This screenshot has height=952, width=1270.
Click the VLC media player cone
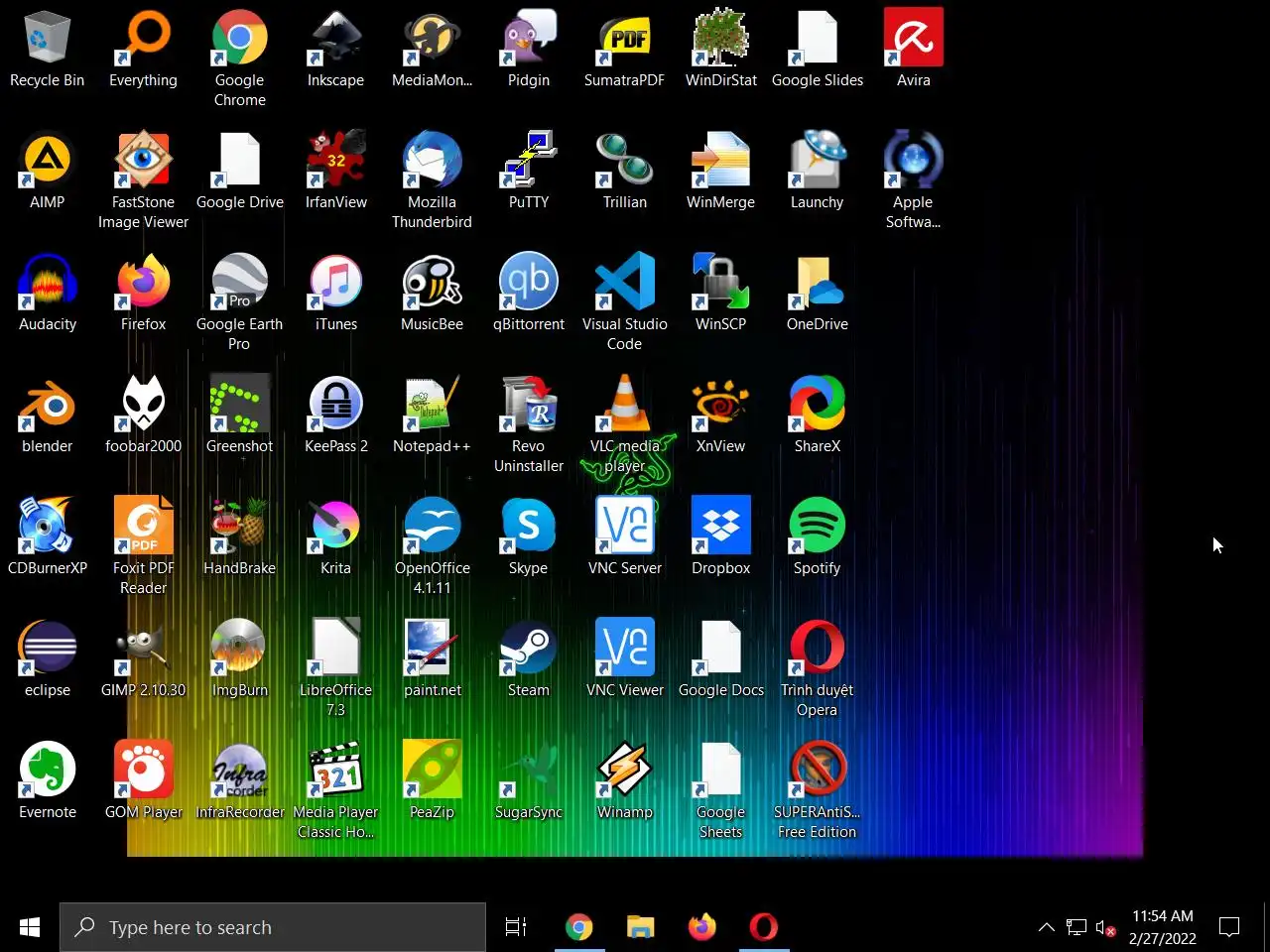[x=624, y=405]
